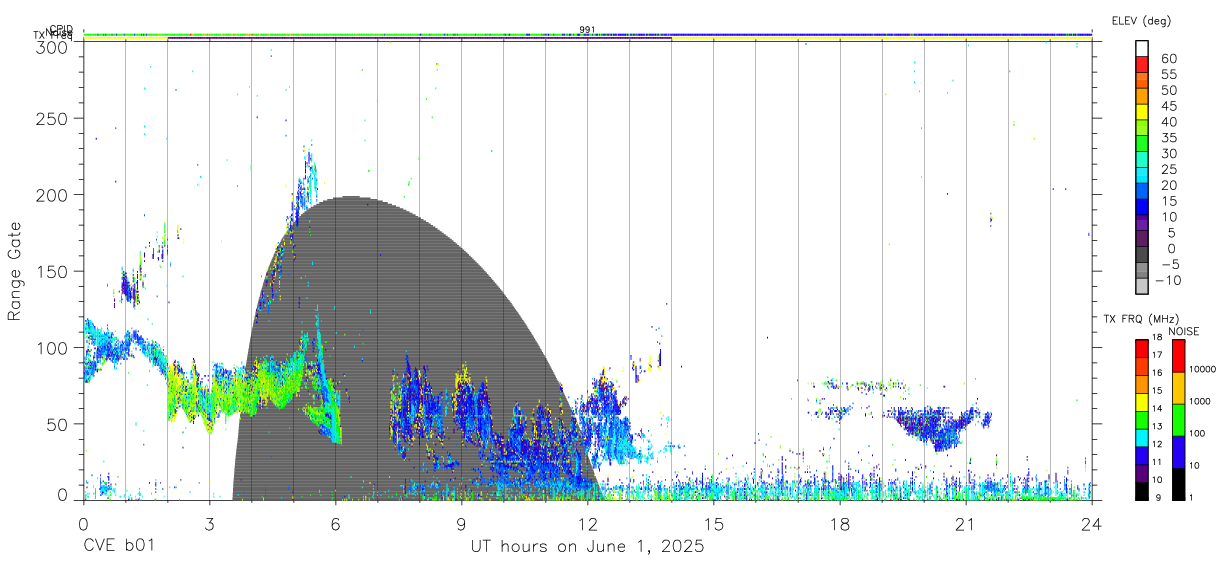
Task: Click the 'UT hours on June 1, 2025' axis title
Action: [x=588, y=548]
